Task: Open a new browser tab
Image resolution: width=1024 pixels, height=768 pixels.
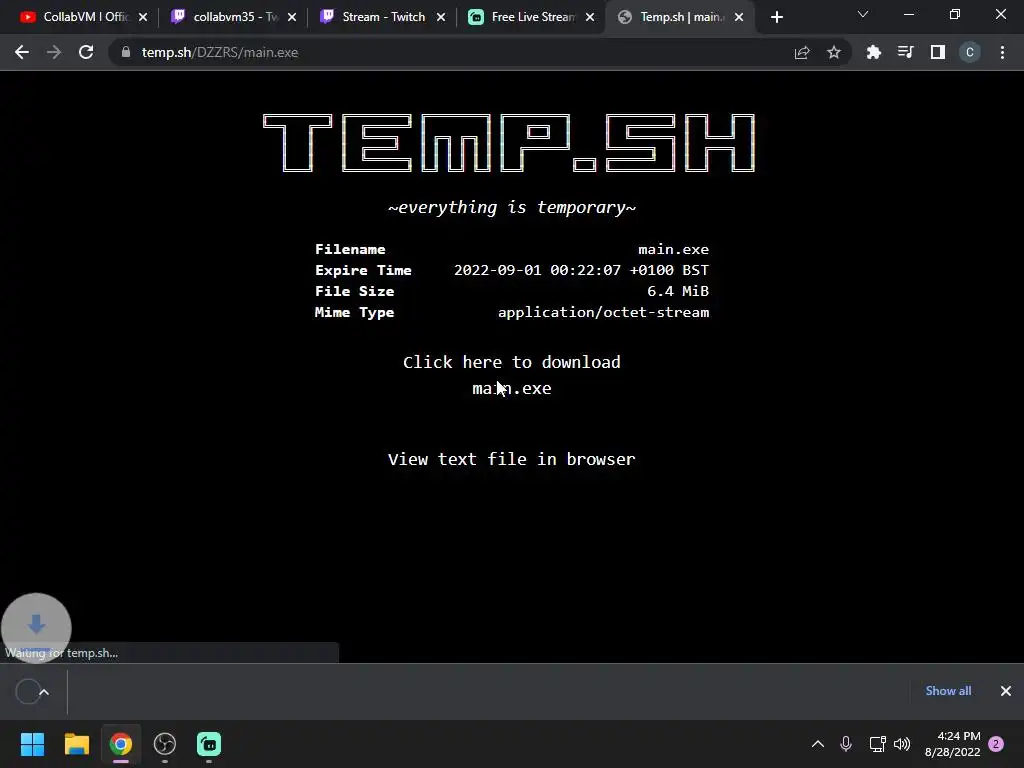Action: (776, 17)
